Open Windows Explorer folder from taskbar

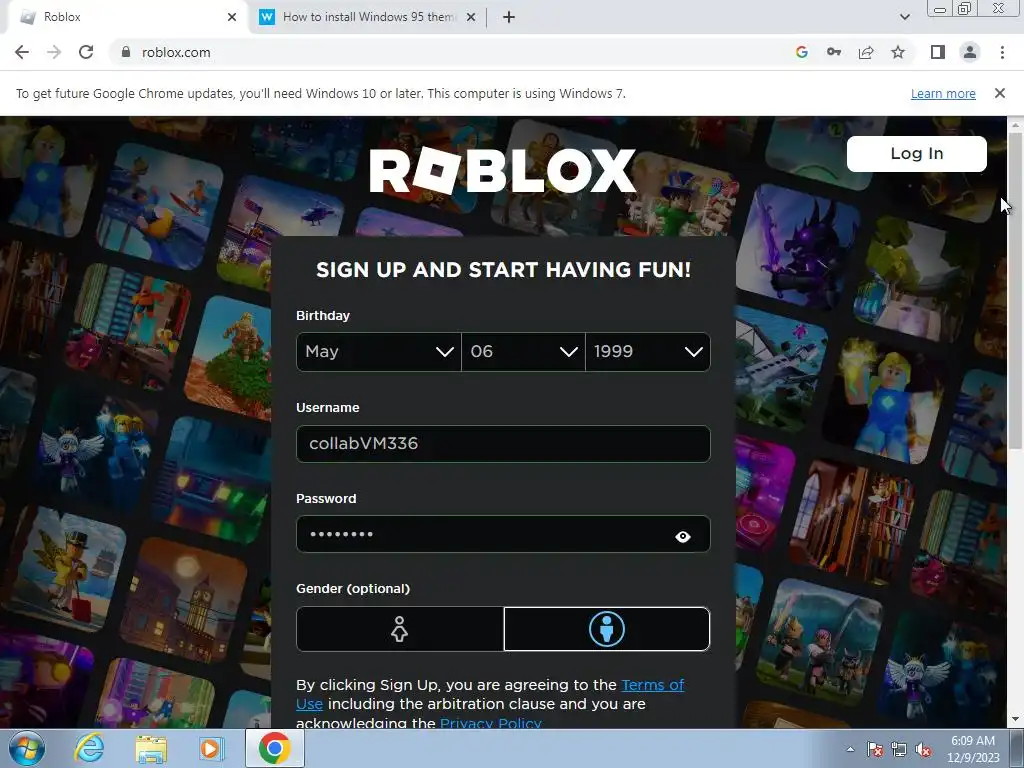(151, 749)
